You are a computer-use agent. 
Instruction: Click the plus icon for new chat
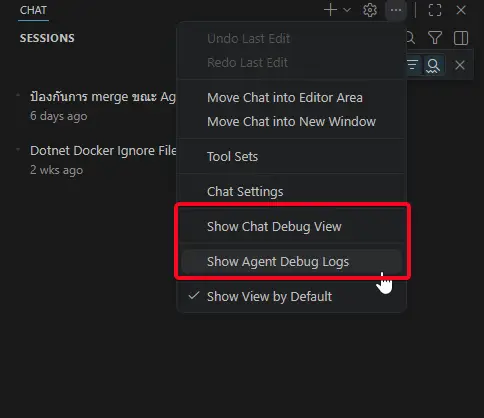(330, 10)
